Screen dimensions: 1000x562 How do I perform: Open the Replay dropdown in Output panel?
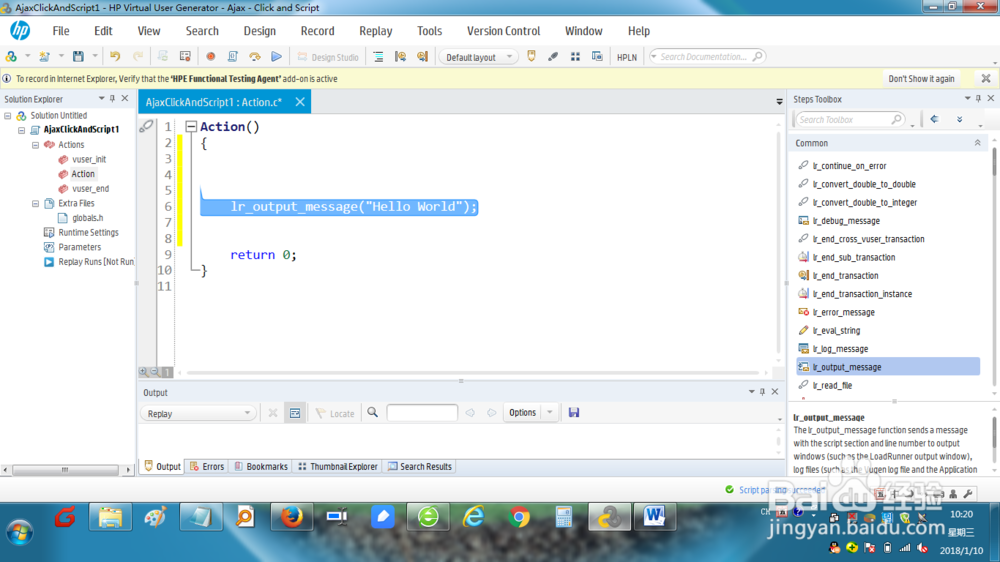tap(198, 413)
